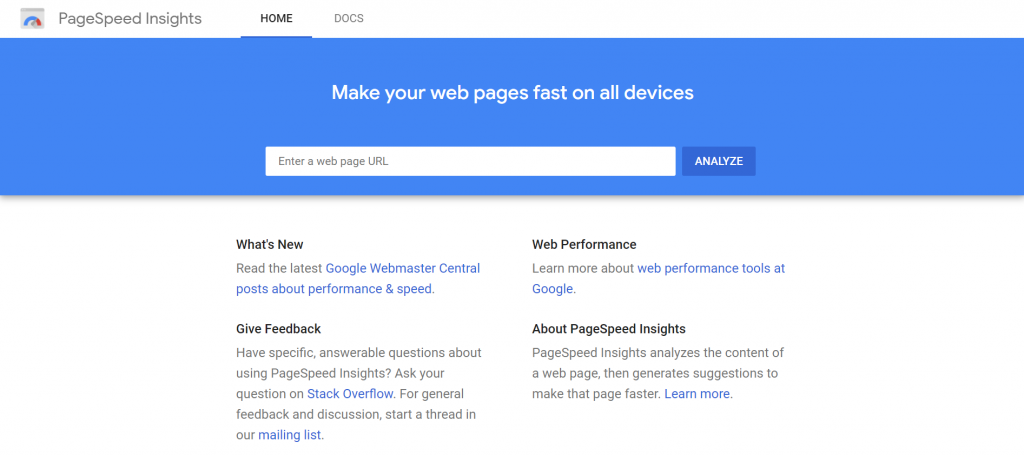Viewport: 1024px width, 455px height.
Task: Switch to the HOME tab
Action: (x=276, y=19)
